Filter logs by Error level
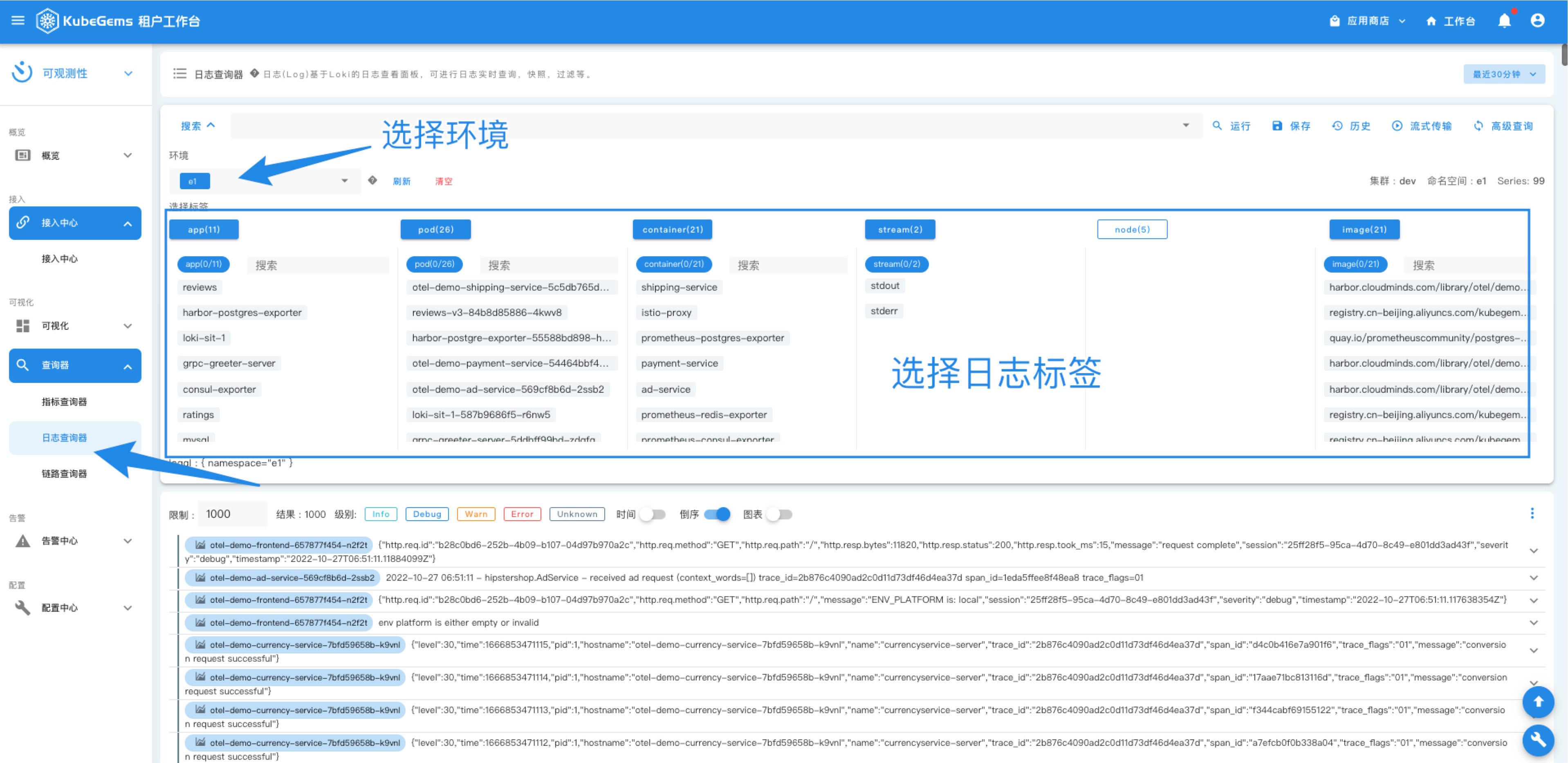Viewport: 1568px width, 763px height. tap(522, 514)
